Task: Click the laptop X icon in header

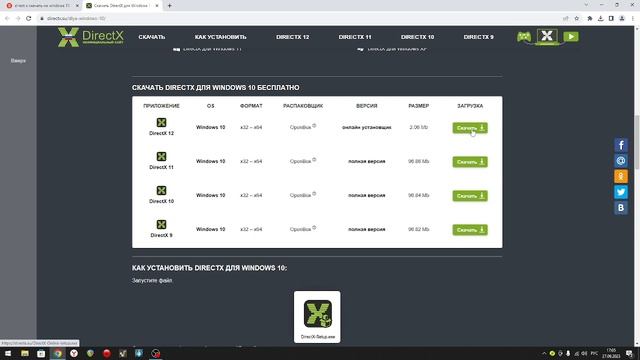Action: (x=547, y=36)
